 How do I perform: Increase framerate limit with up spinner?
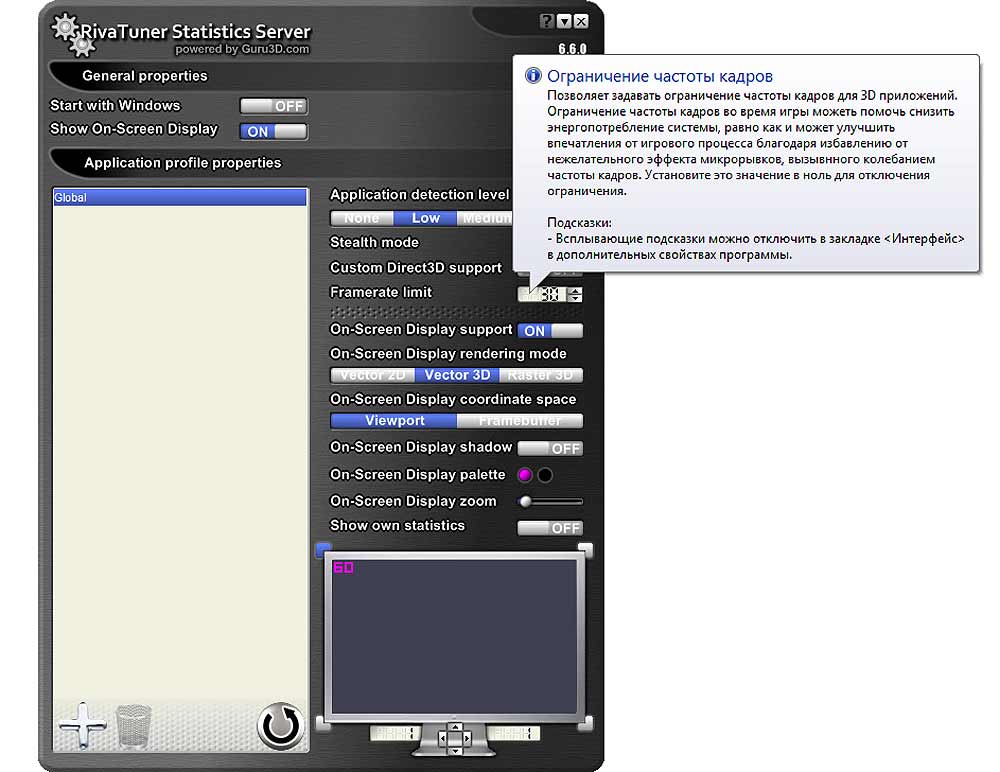(575, 290)
